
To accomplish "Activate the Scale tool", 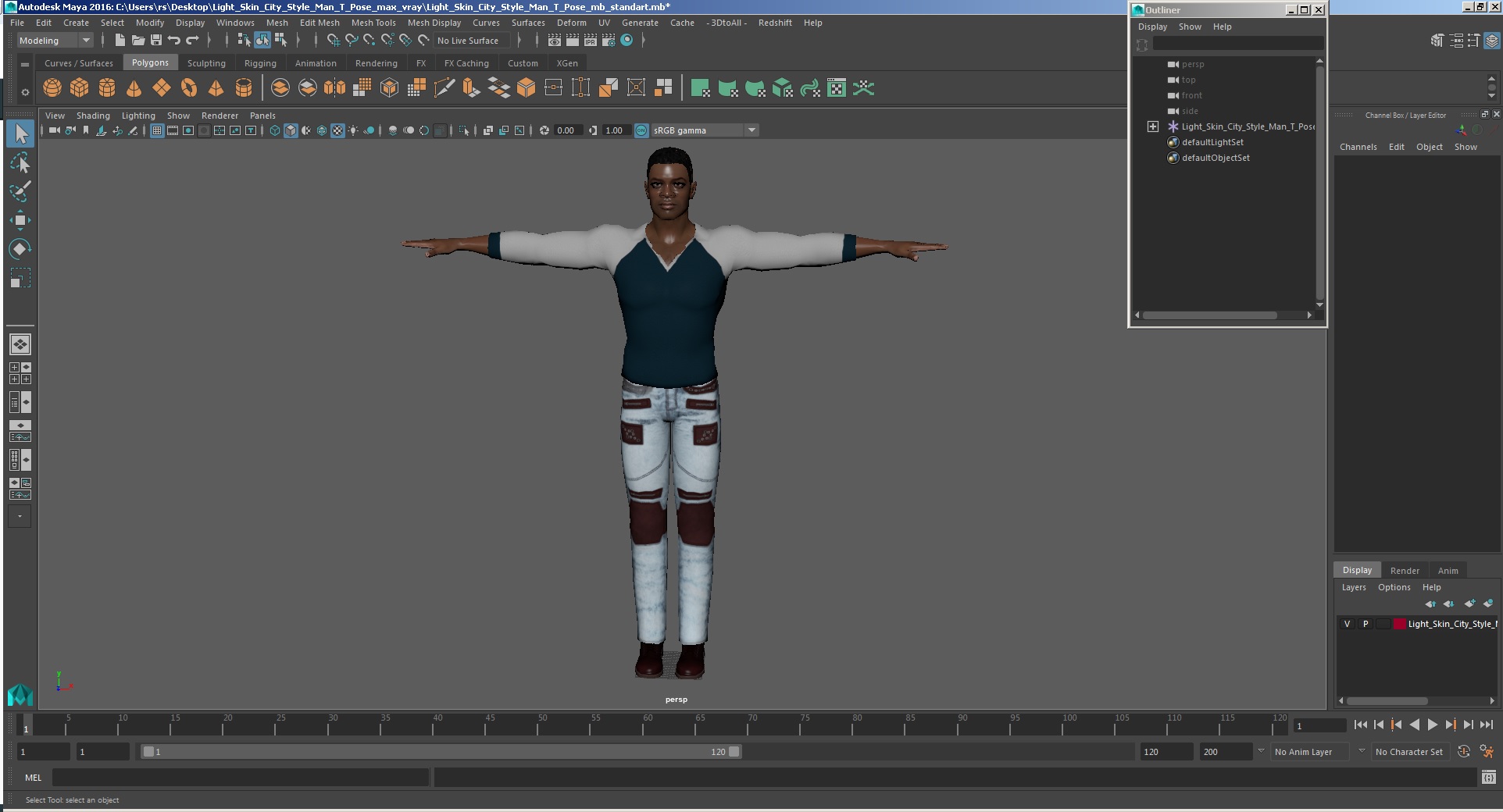I will click(x=20, y=278).
